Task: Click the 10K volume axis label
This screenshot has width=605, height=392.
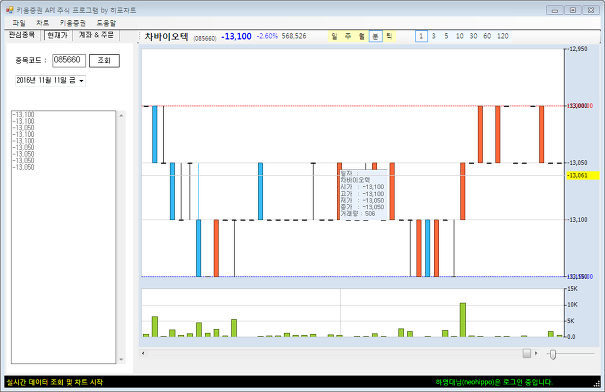Action: [573, 305]
